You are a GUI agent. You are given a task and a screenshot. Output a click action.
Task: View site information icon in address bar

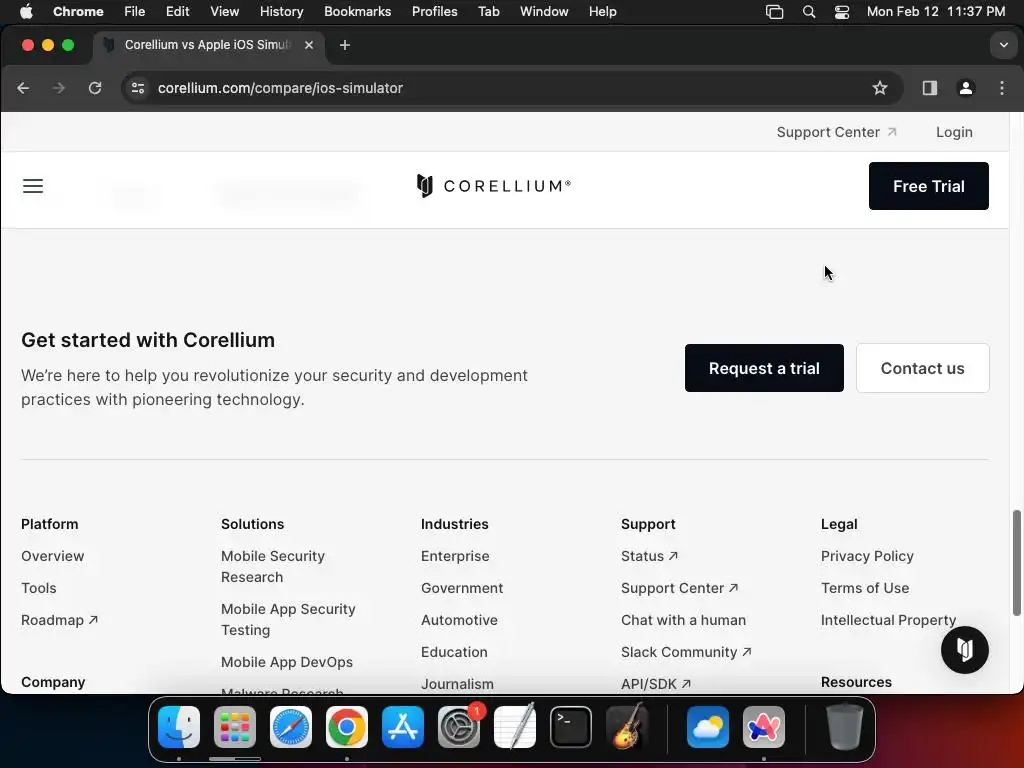(138, 88)
